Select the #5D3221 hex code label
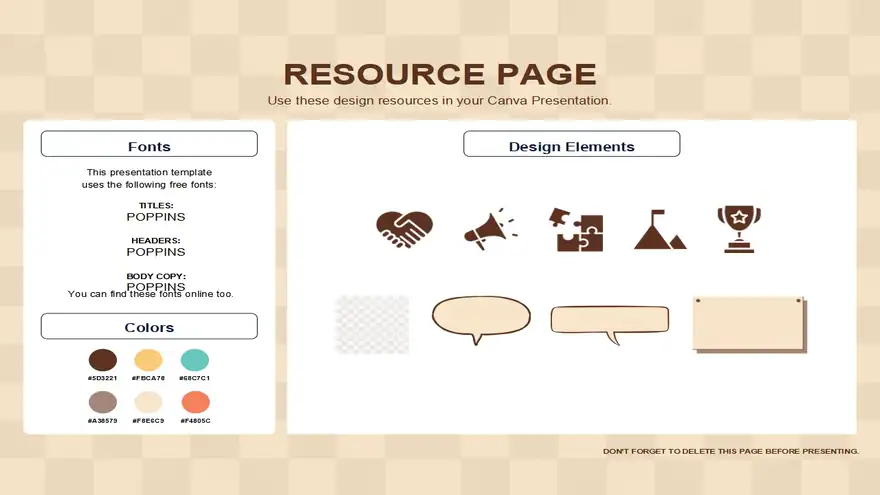This screenshot has width=880, height=495. click(103, 378)
